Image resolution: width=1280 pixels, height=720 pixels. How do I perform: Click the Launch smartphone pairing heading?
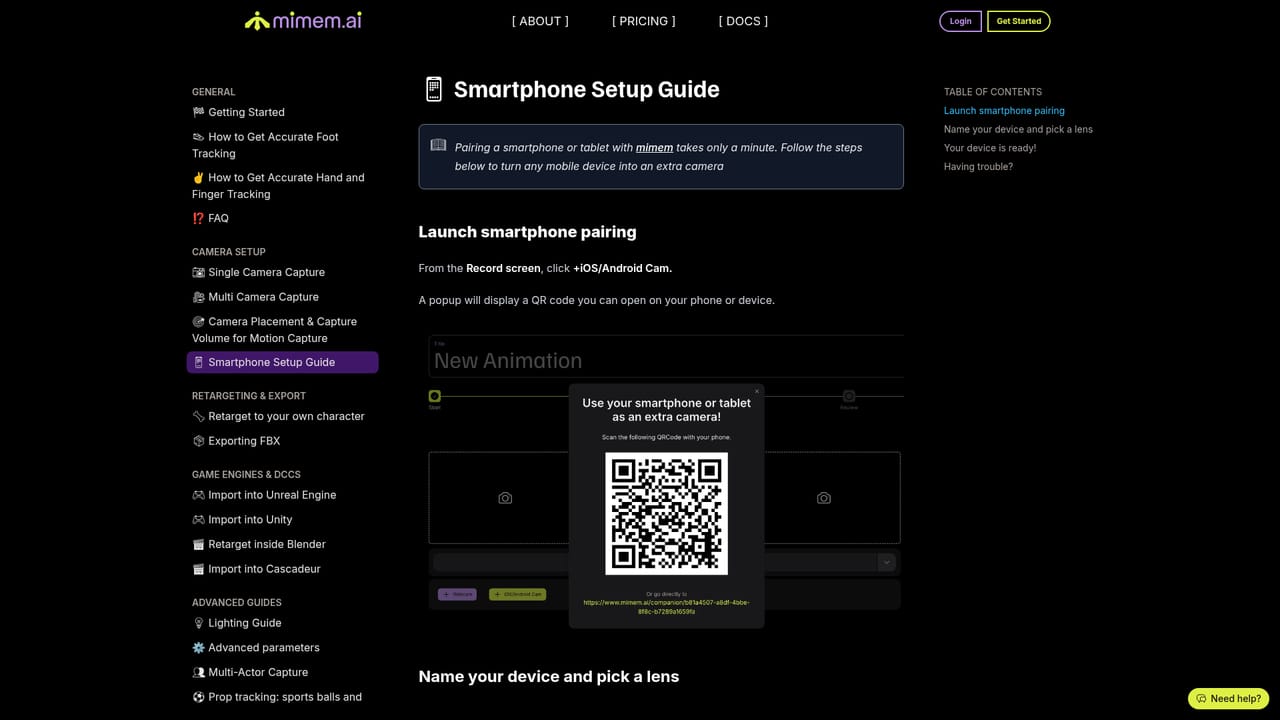pyautogui.click(x=527, y=232)
